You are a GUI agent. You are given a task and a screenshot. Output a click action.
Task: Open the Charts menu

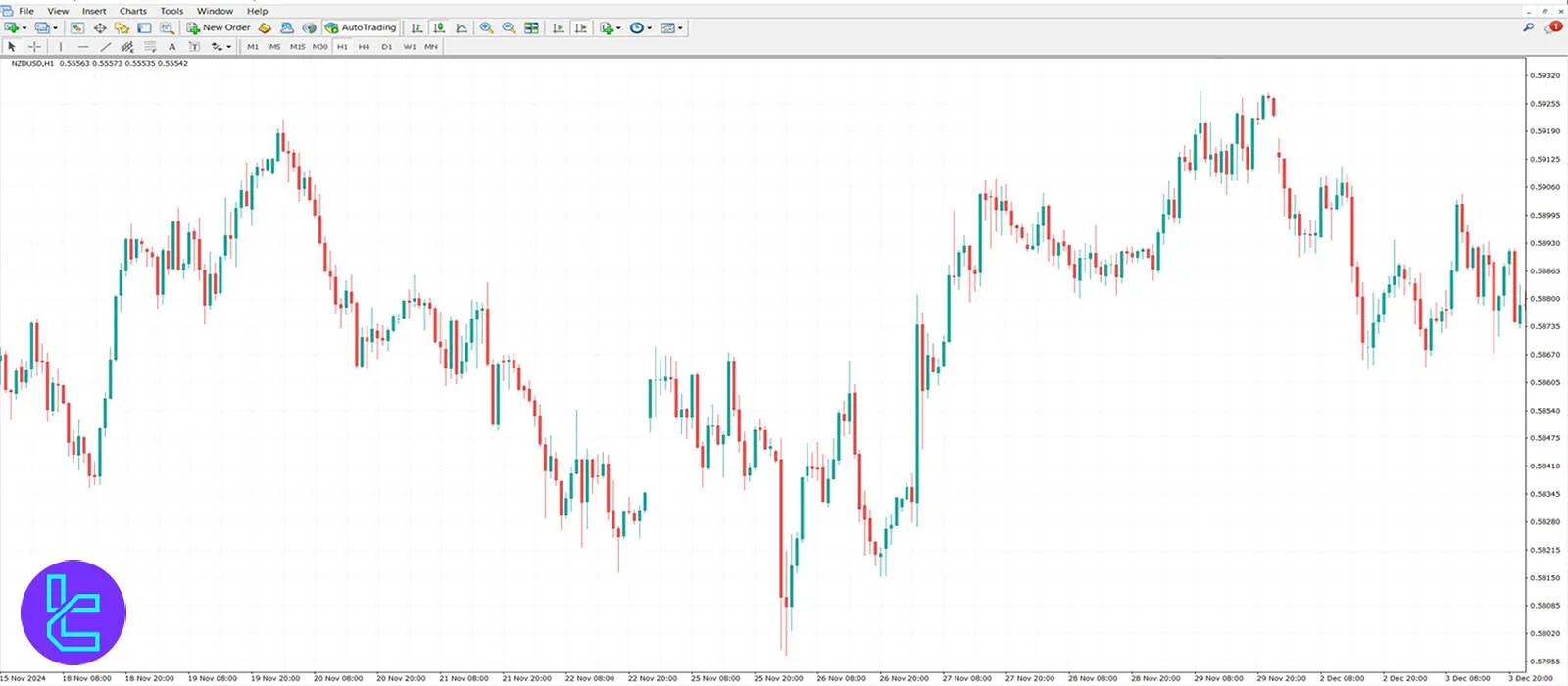click(x=132, y=11)
